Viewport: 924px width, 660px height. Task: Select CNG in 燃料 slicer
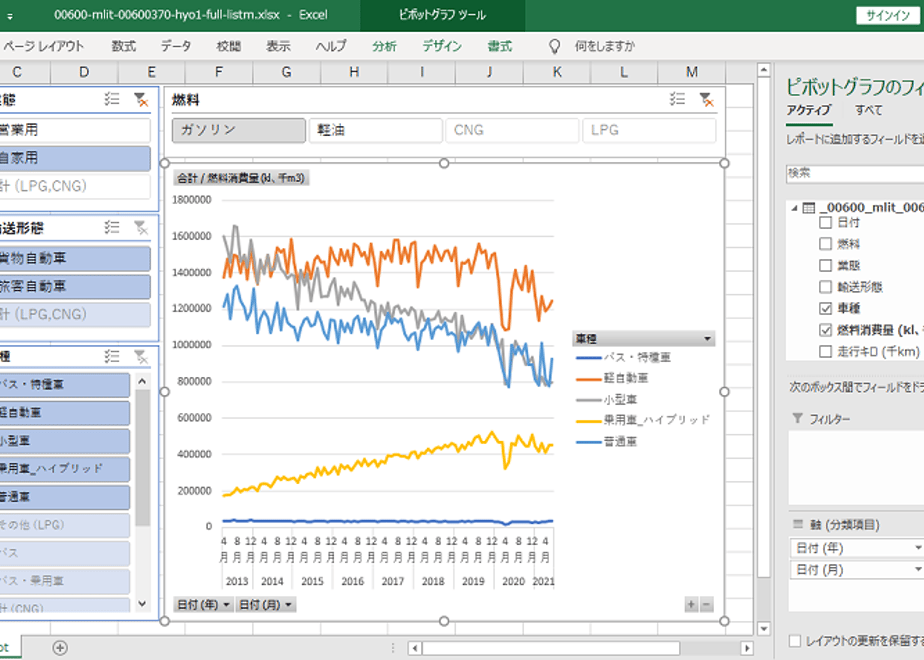(x=512, y=130)
